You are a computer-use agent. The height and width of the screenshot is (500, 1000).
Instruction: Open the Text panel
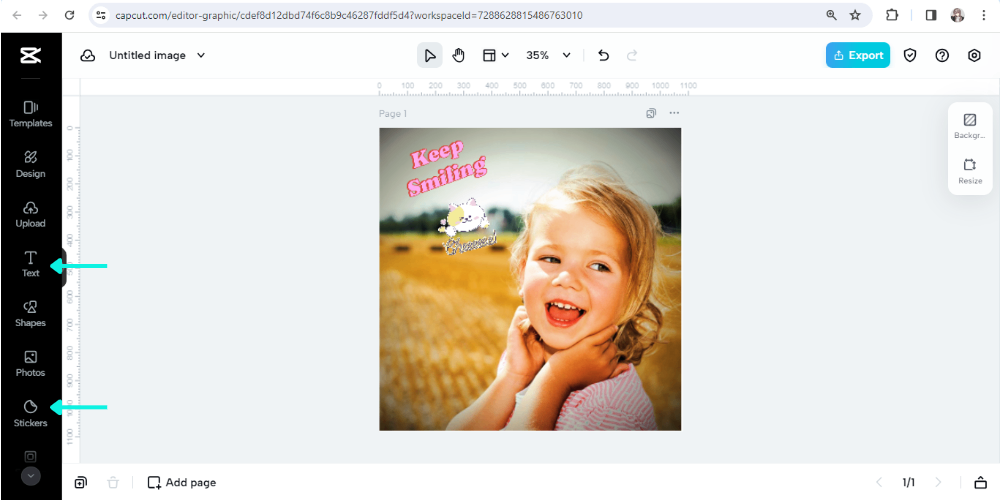coord(31,264)
